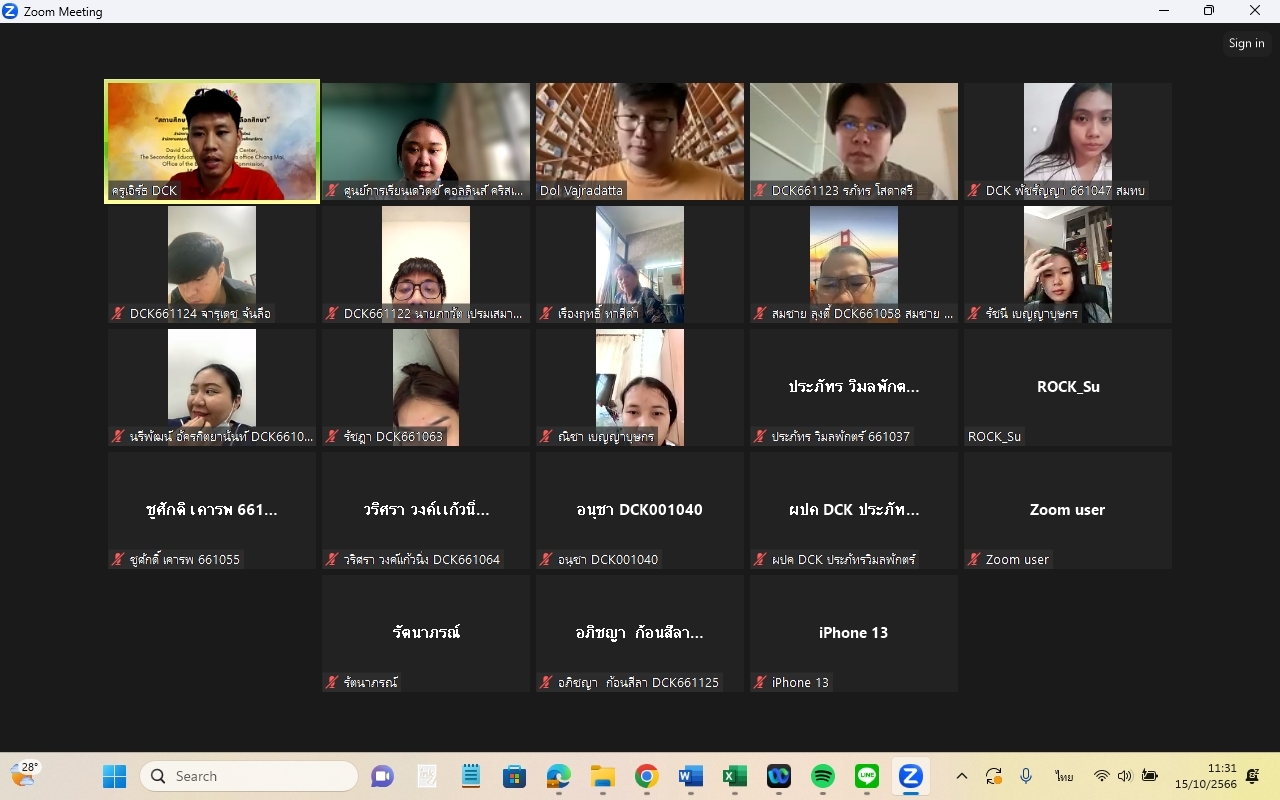Click the Zoom icon in taskbar

910,776
